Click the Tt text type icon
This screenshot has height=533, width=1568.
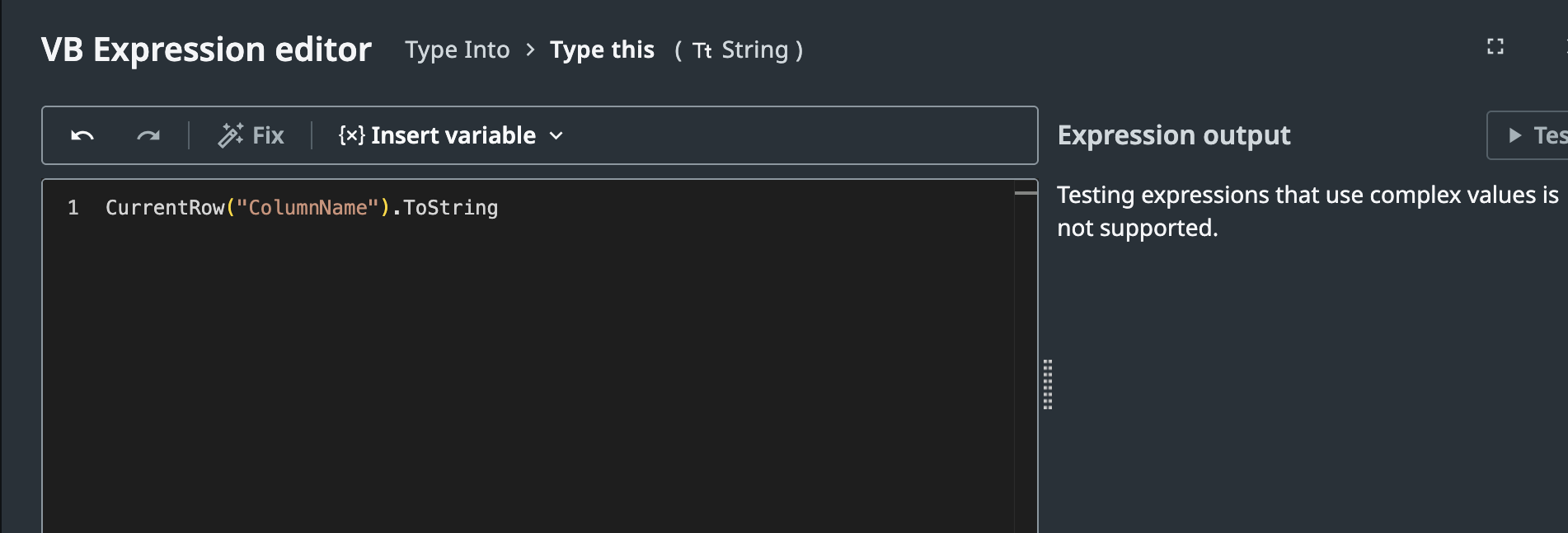point(702,51)
